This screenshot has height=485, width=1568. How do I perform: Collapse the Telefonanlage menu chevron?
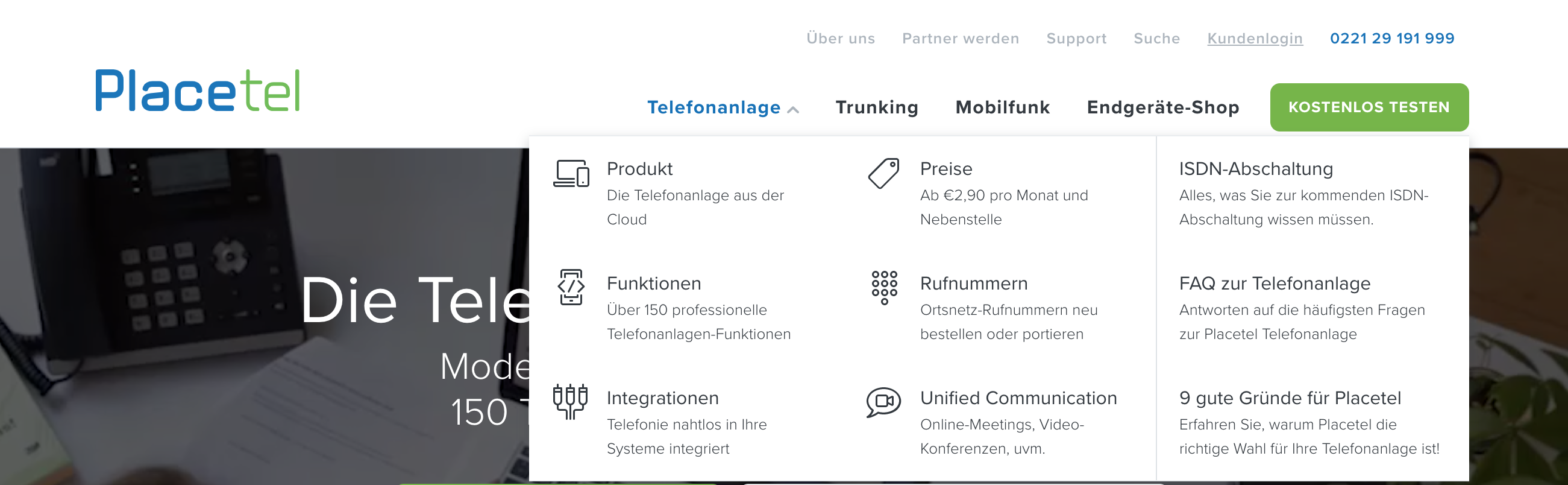[792, 110]
